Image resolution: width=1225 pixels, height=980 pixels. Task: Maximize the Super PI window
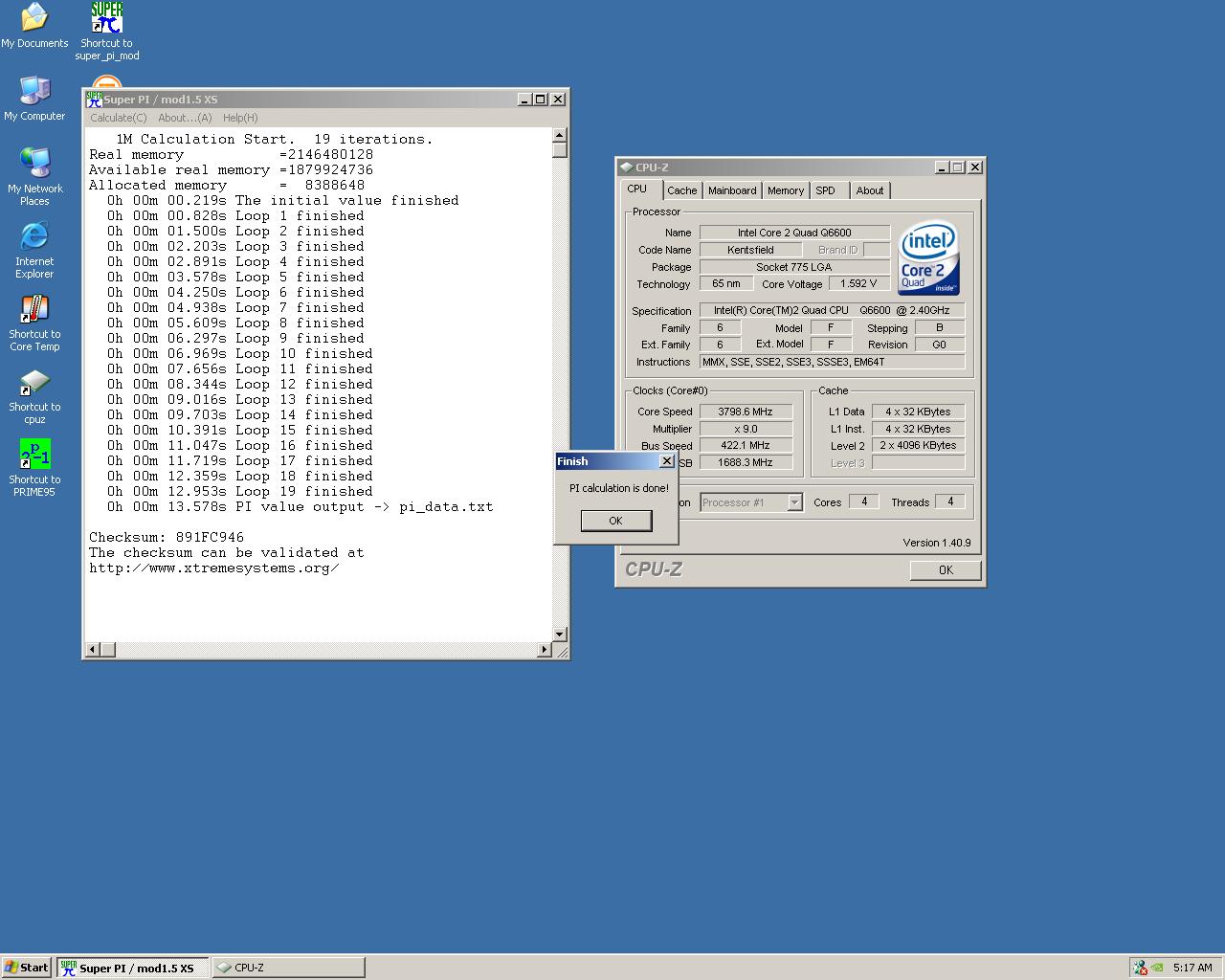coord(540,100)
